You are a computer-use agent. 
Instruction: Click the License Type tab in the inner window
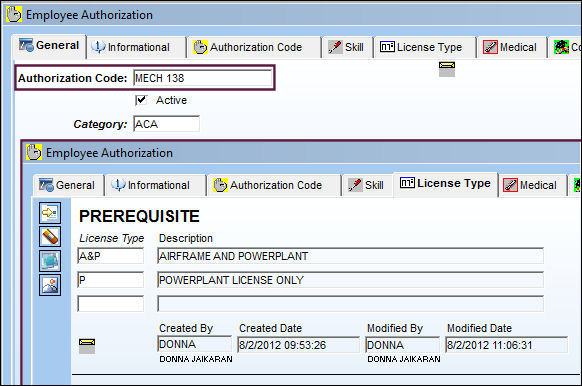pyautogui.click(x=445, y=184)
